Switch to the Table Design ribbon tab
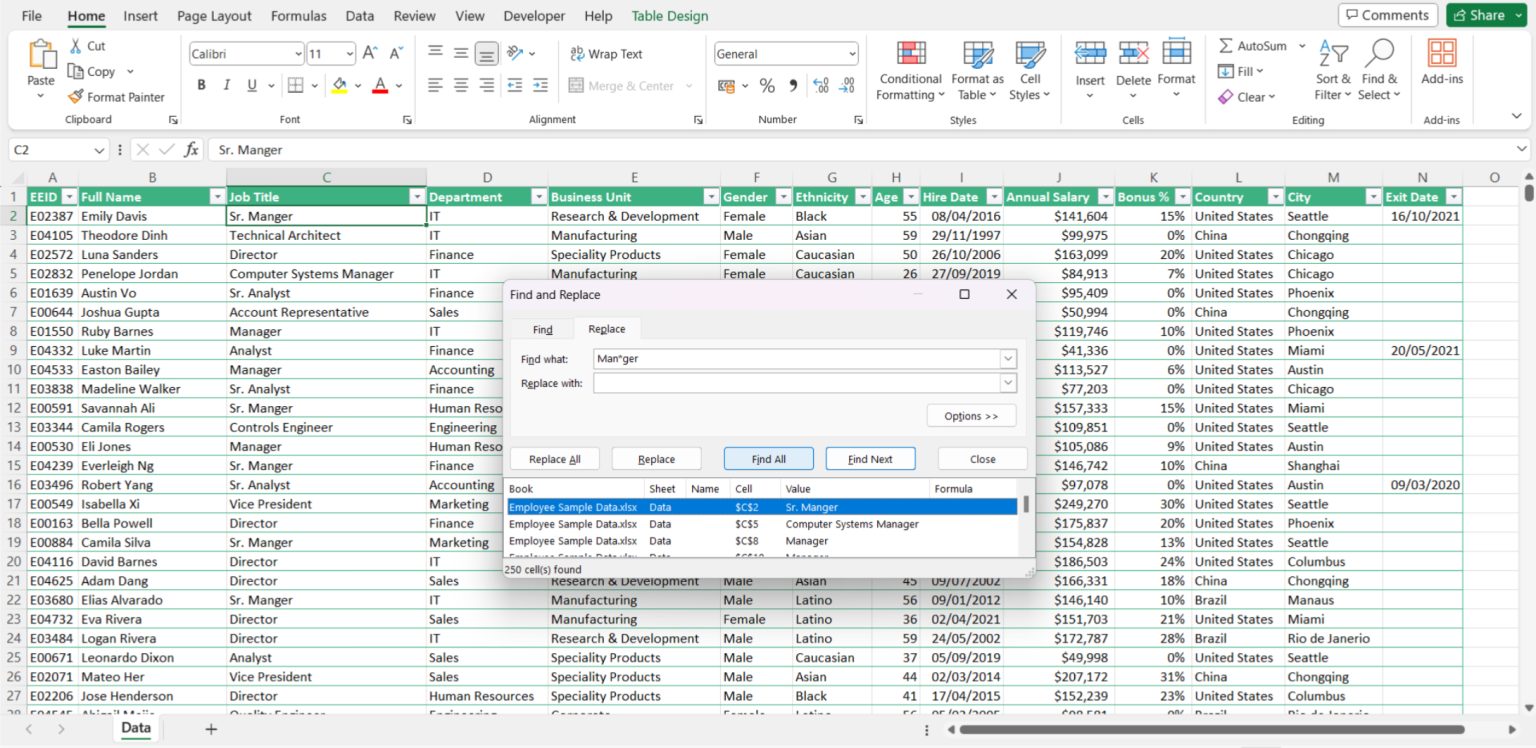Viewport: 1536px width, 748px height. 669,16
